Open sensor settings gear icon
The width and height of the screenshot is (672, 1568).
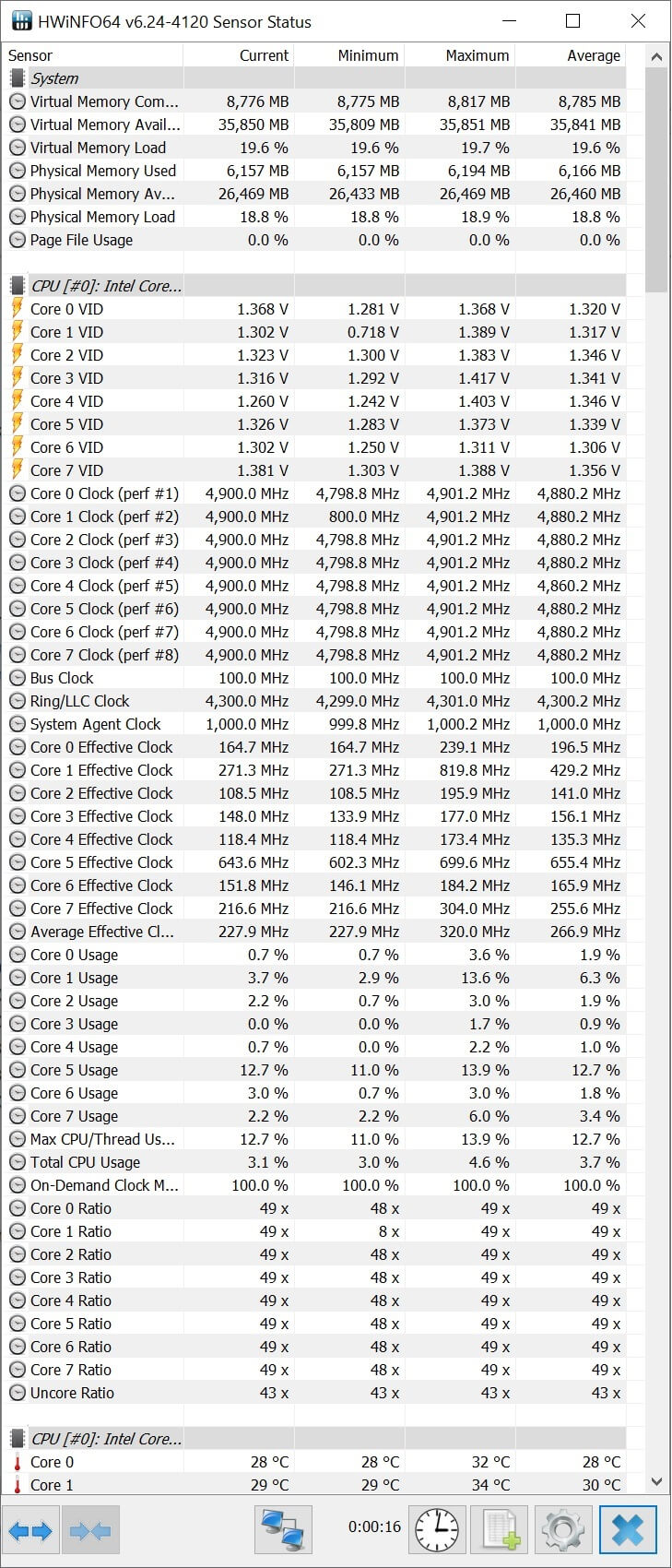[x=564, y=1531]
